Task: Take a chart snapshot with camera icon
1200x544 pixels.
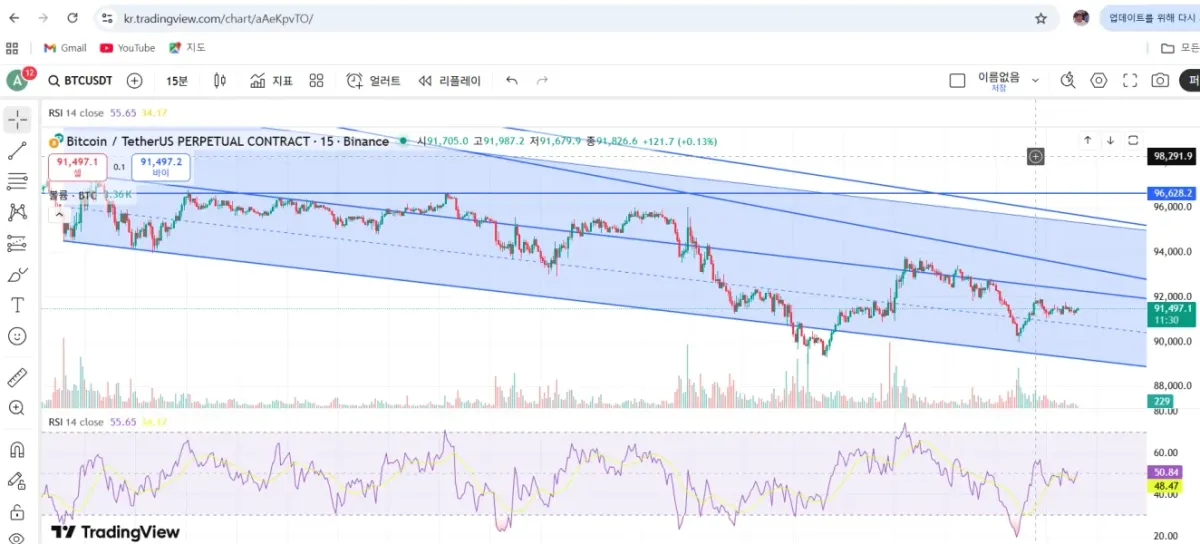Action: (1160, 81)
